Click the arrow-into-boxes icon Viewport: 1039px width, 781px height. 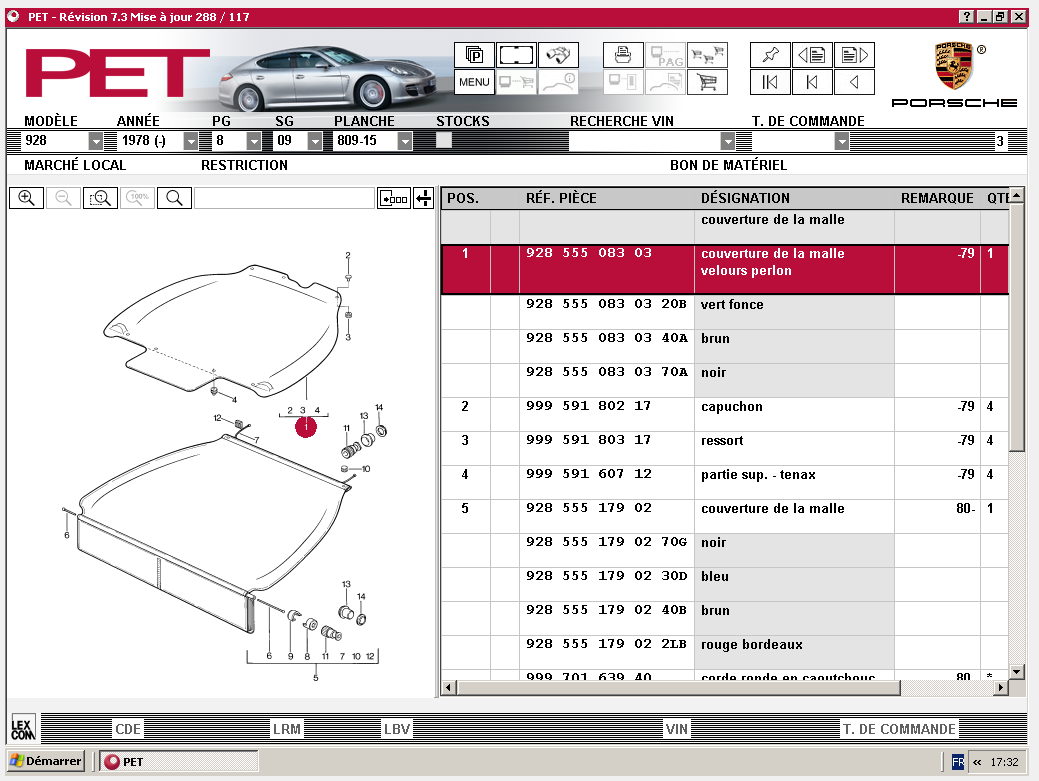(x=394, y=197)
